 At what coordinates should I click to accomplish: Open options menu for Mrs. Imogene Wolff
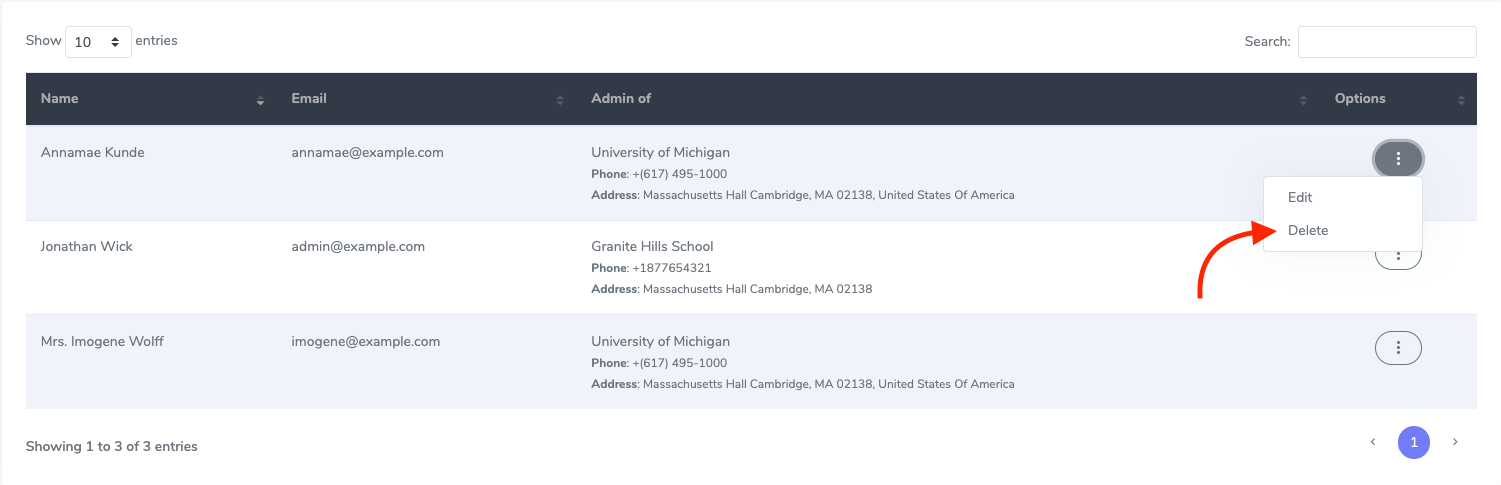pos(1398,348)
